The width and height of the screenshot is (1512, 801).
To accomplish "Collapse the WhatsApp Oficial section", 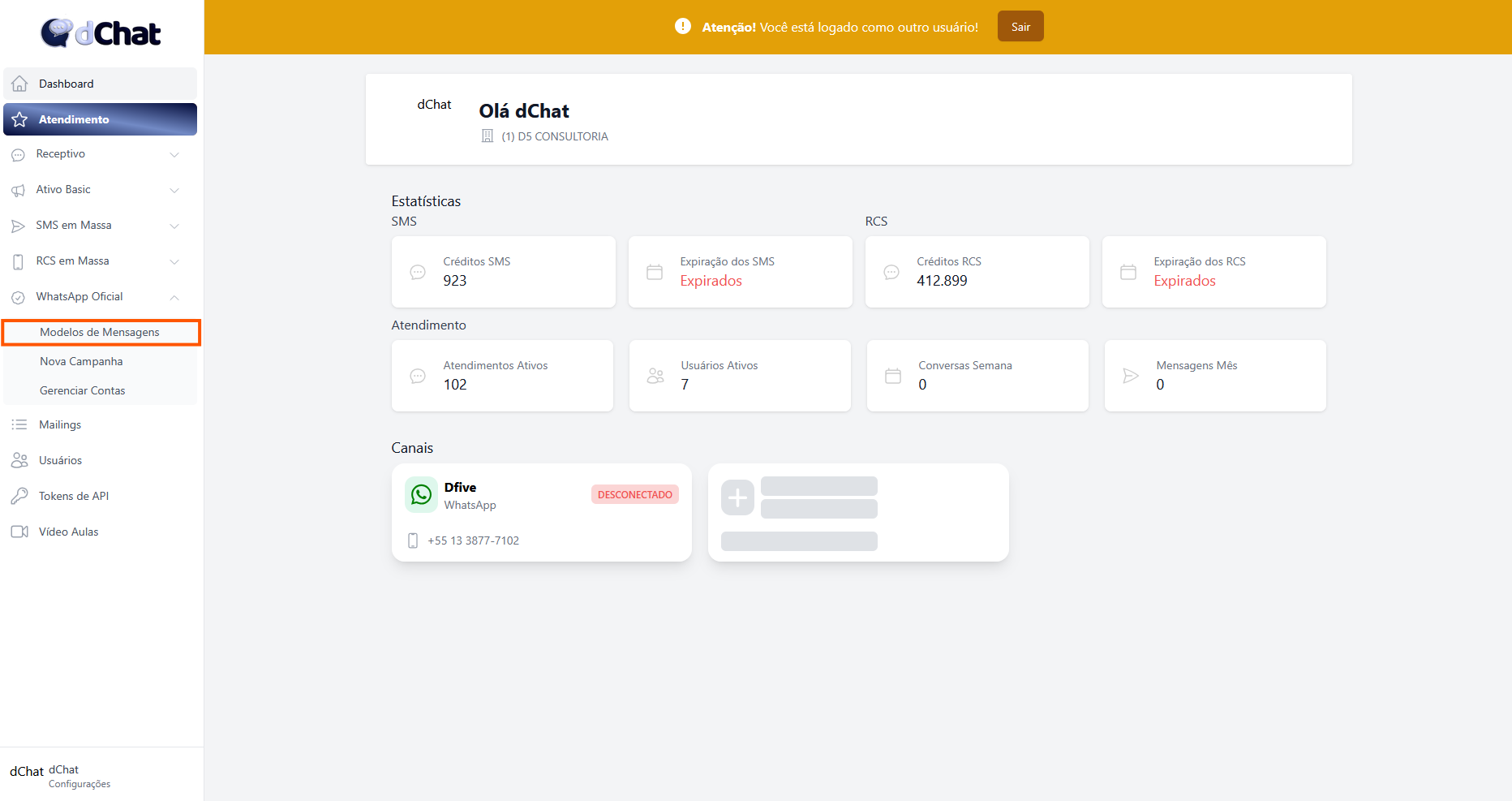I will pos(174,297).
